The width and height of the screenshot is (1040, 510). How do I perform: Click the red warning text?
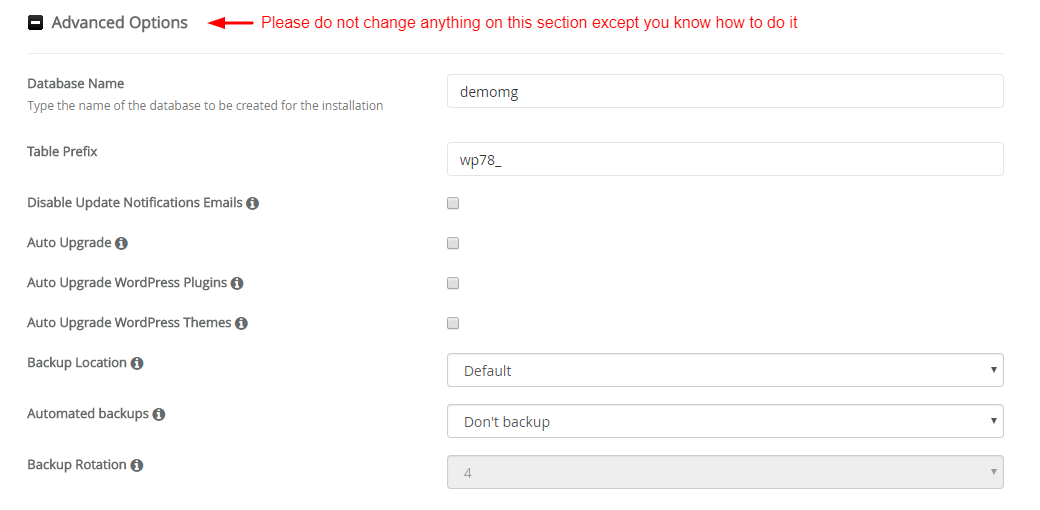529,23
